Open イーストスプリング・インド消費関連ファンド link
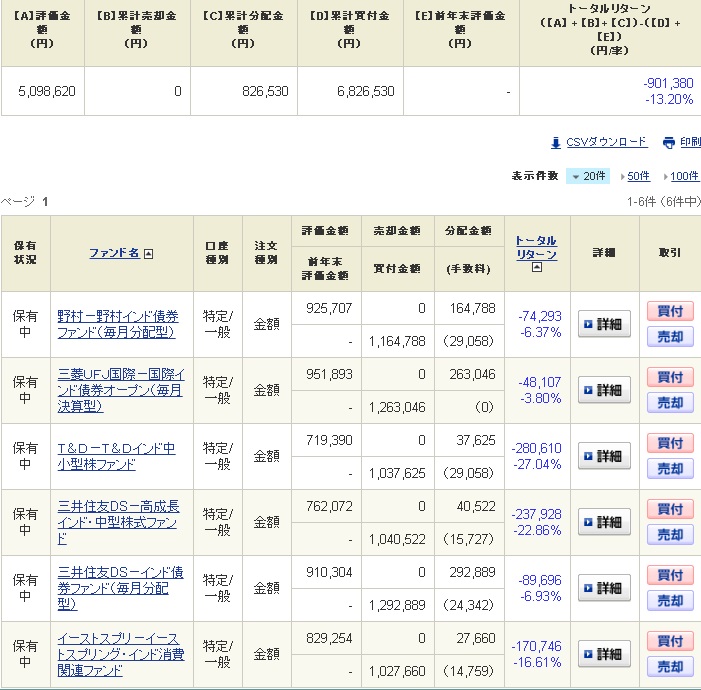 (119, 654)
